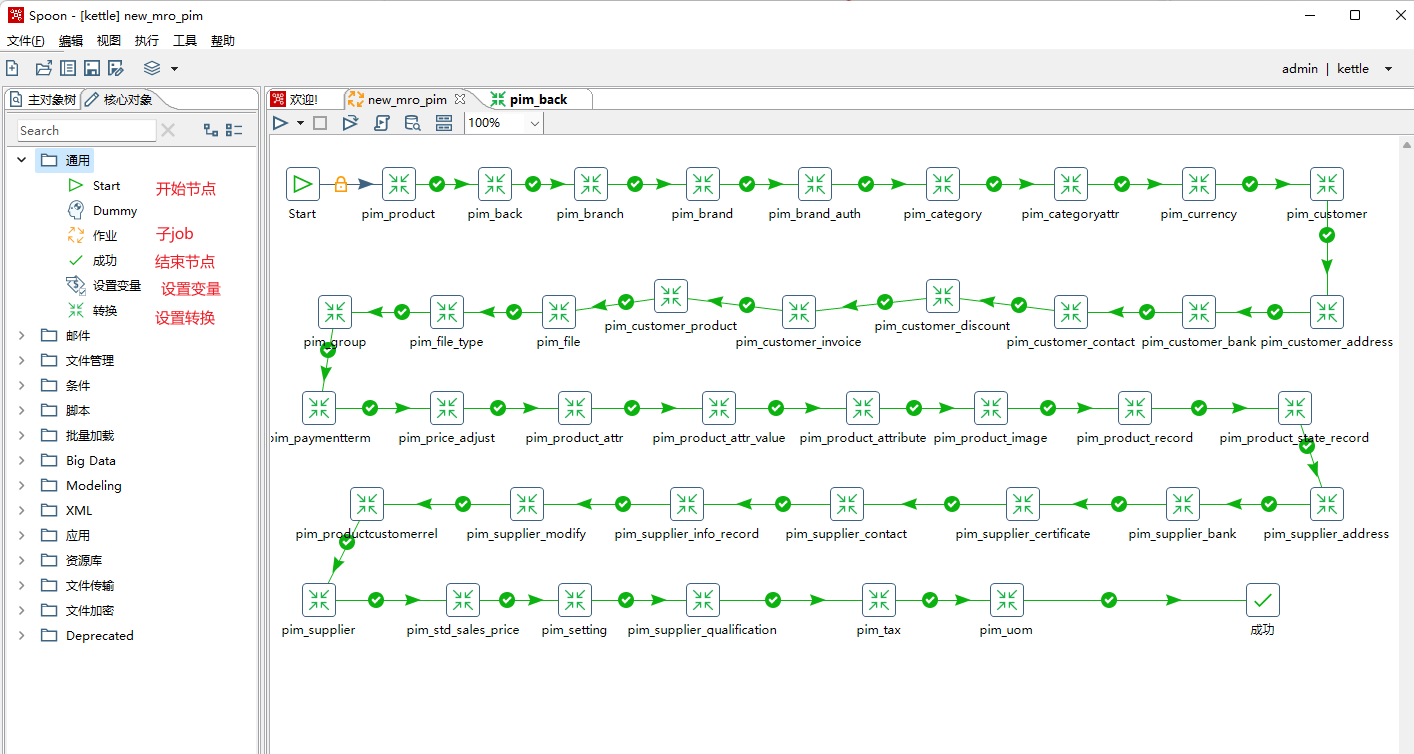Select the pim_uom transformation node
The height and width of the screenshot is (754, 1414).
click(x=1006, y=600)
